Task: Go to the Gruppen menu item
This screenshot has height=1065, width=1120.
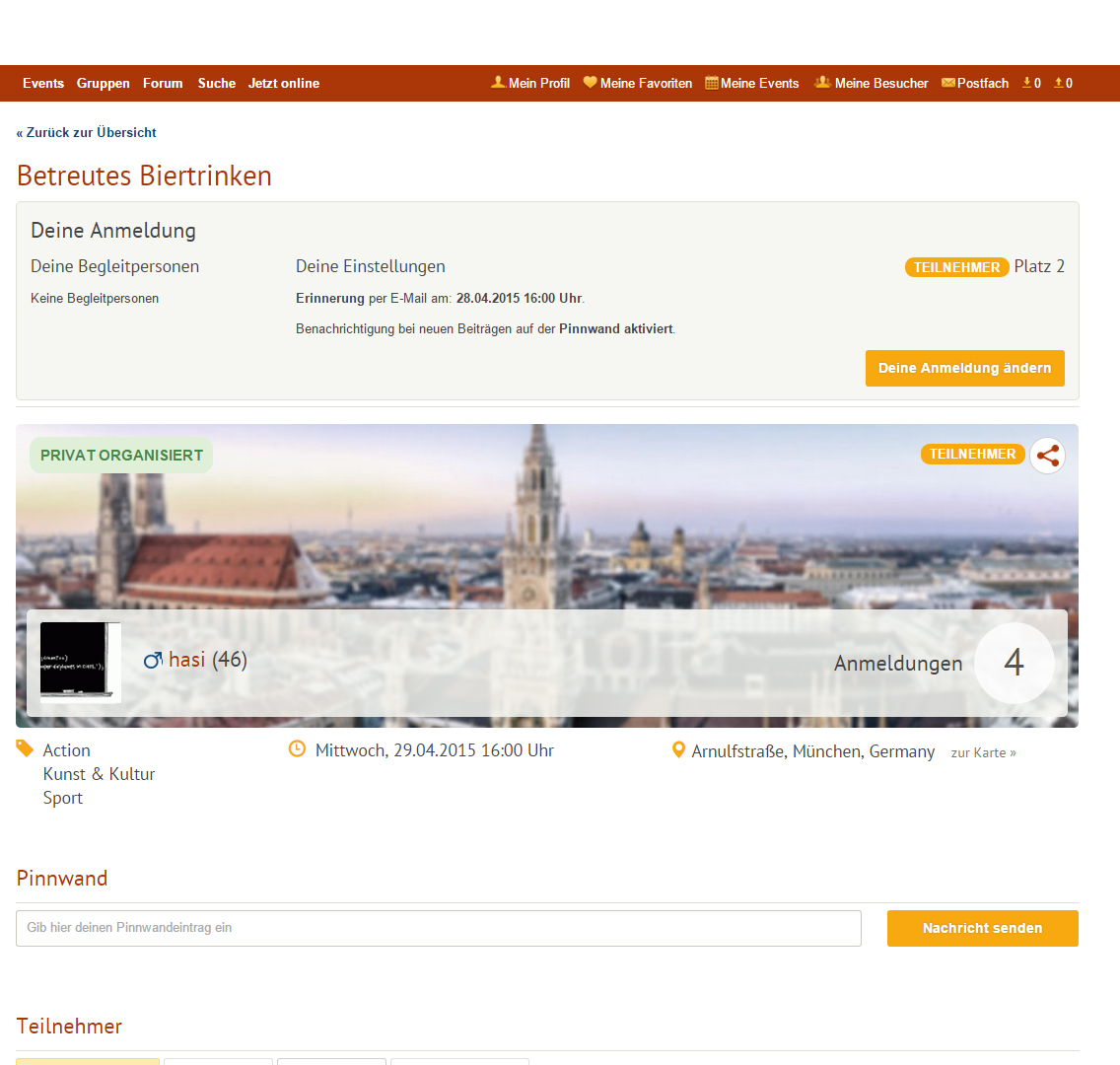Action: click(x=104, y=84)
